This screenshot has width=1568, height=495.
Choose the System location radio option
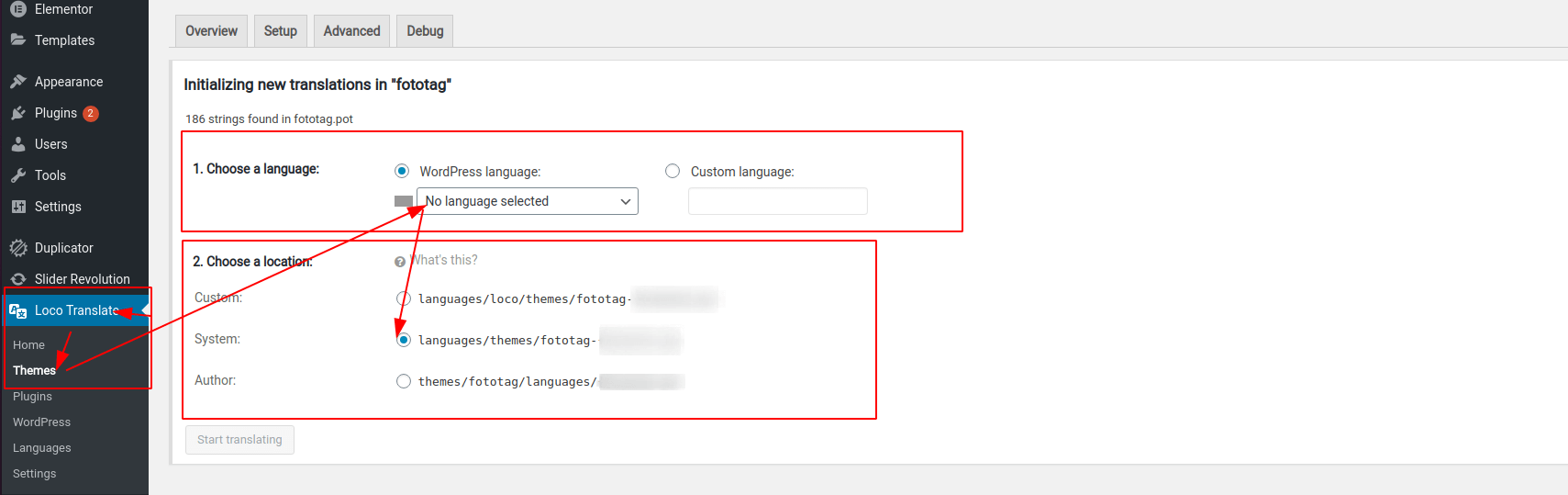404,340
